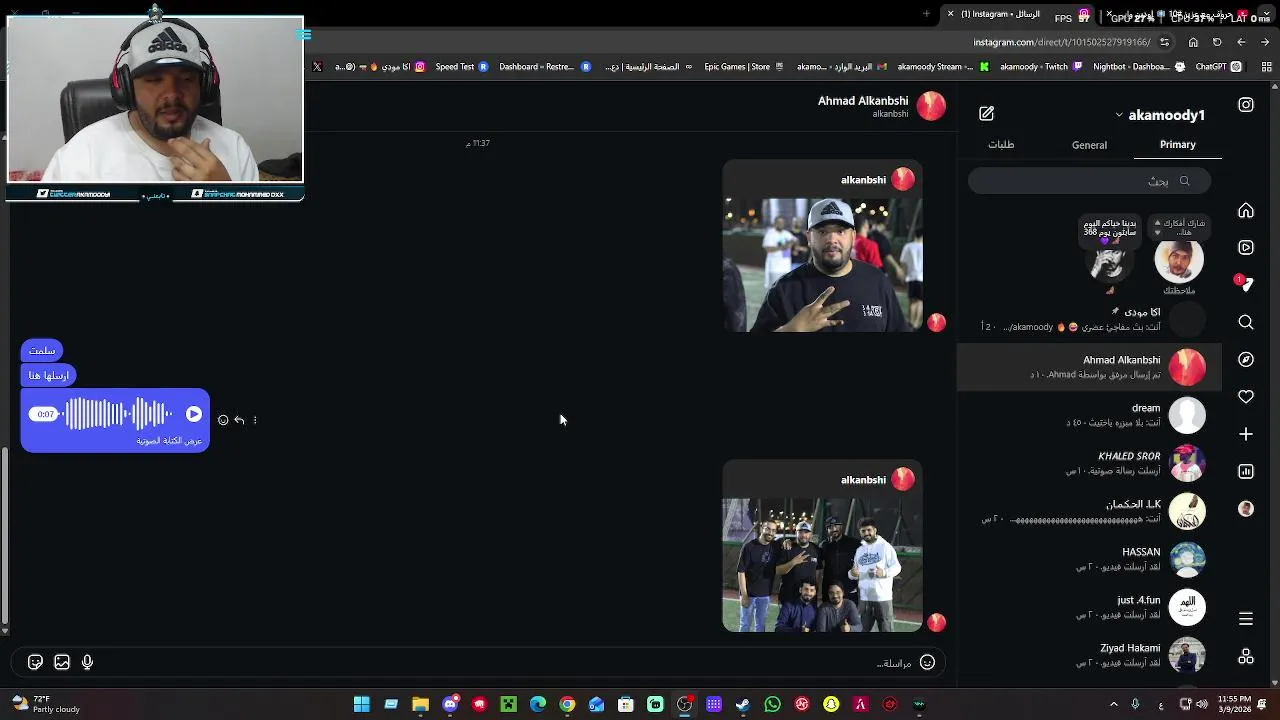Show hidden system tray icons chevron
The image size is (1280, 720).
click(1113, 705)
